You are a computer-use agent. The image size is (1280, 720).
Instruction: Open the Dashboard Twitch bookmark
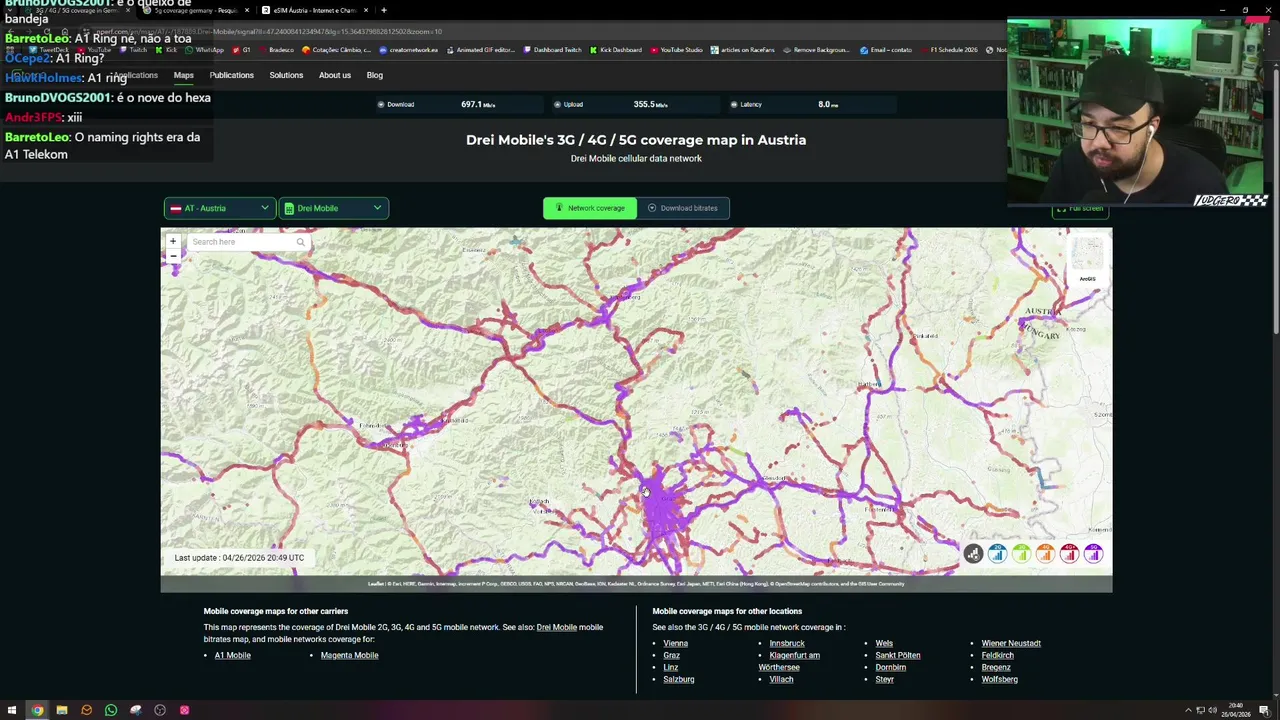(552, 50)
